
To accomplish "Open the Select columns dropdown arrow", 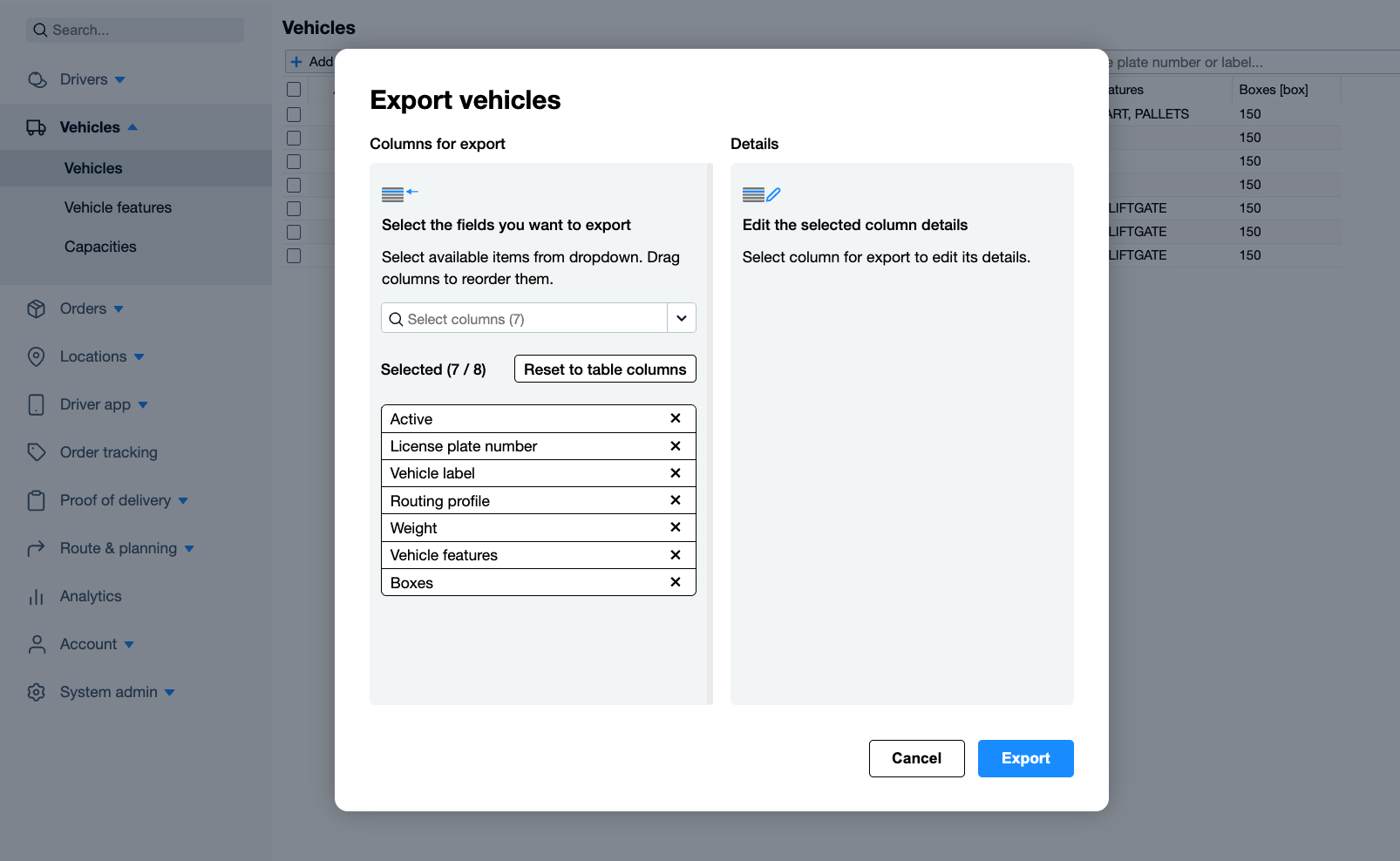I will coord(681,318).
